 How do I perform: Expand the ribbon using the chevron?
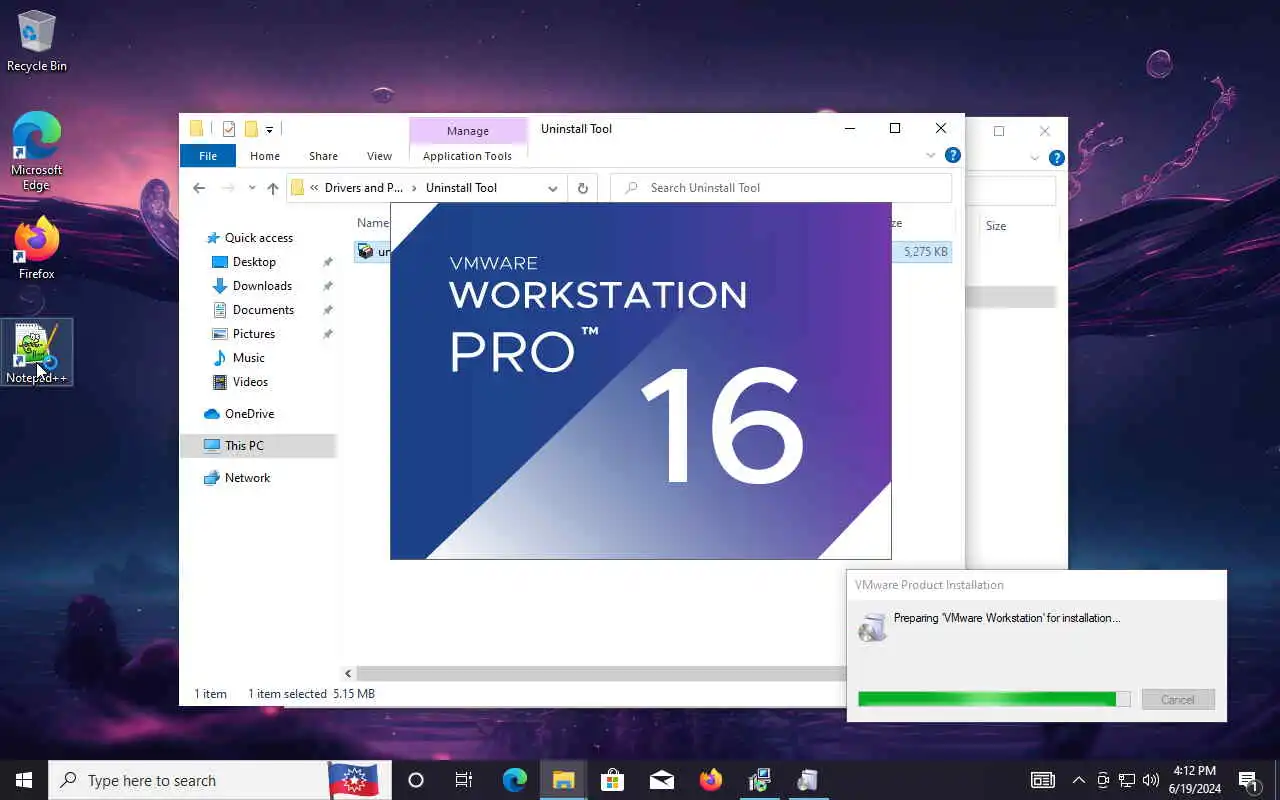click(930, 156)
